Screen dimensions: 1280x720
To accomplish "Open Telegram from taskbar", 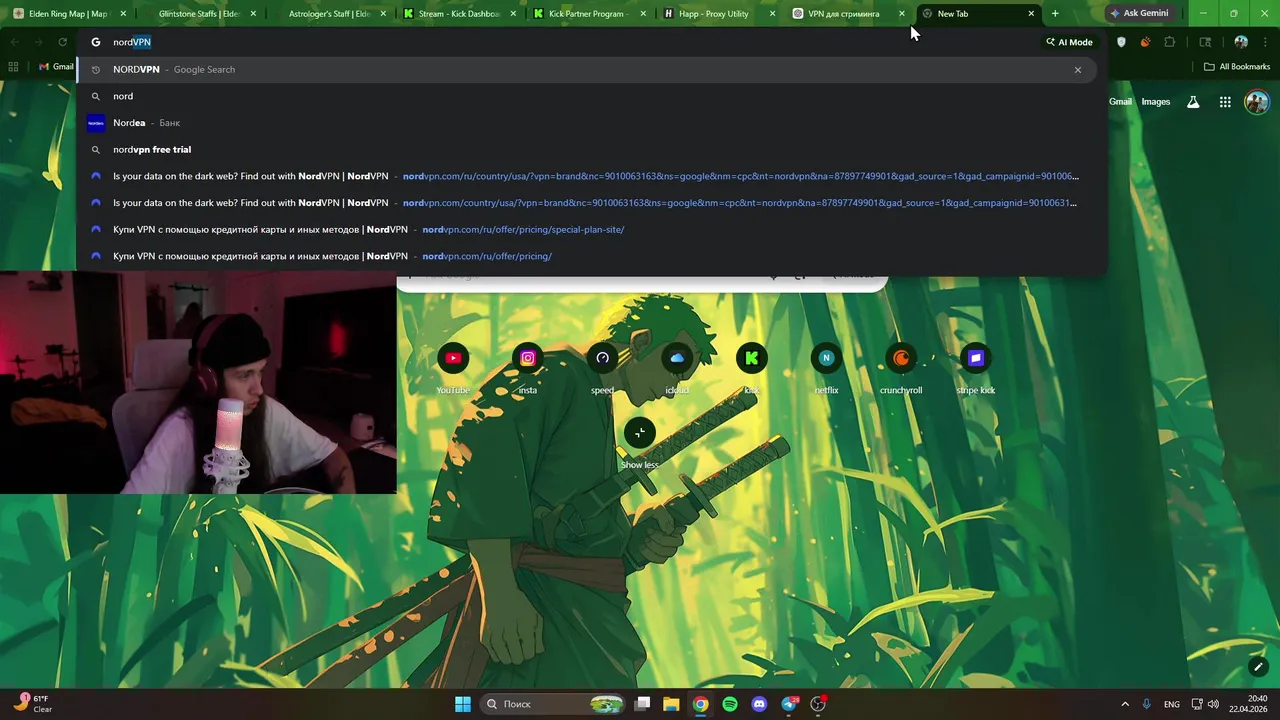I will click(789, 704).
